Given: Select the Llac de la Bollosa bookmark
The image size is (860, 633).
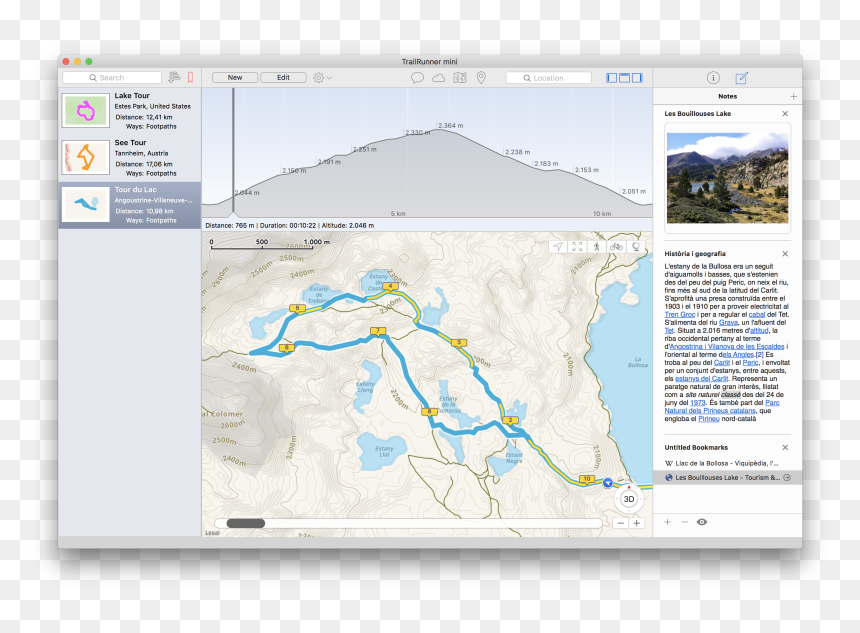Looking at the screenshot, I should pos(727,464).
